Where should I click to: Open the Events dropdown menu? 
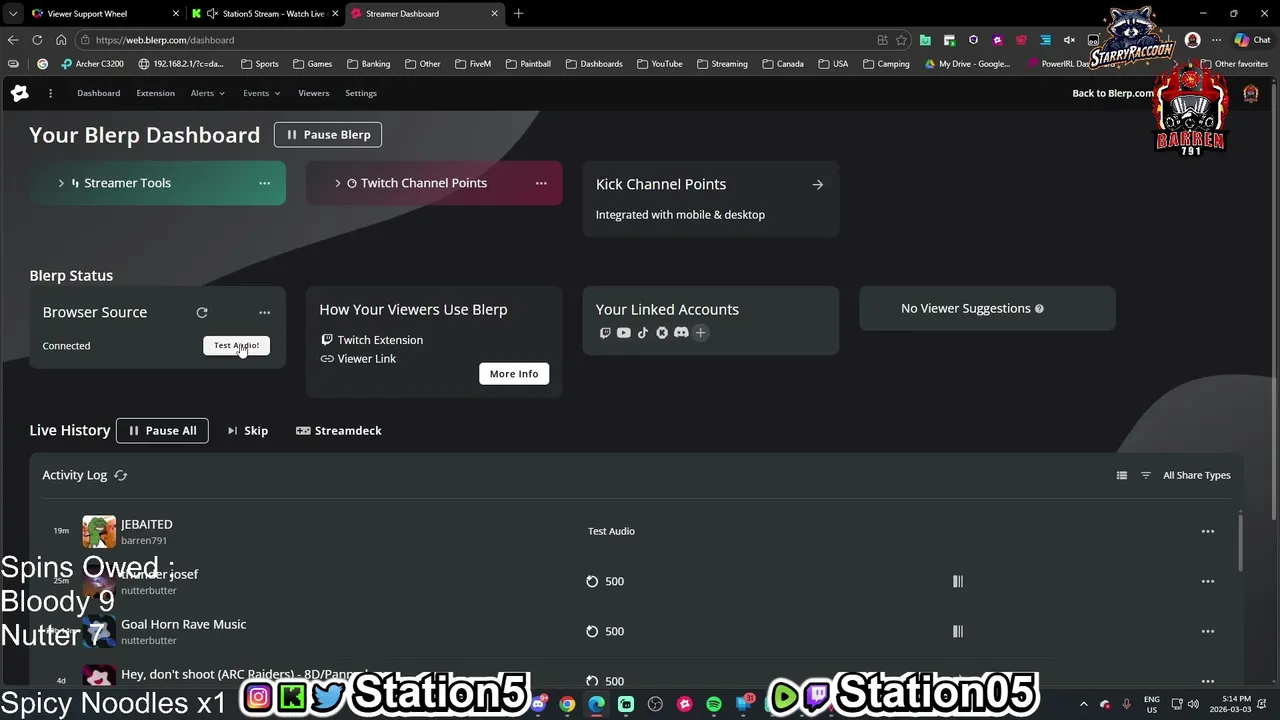click(x=261, y=93)
